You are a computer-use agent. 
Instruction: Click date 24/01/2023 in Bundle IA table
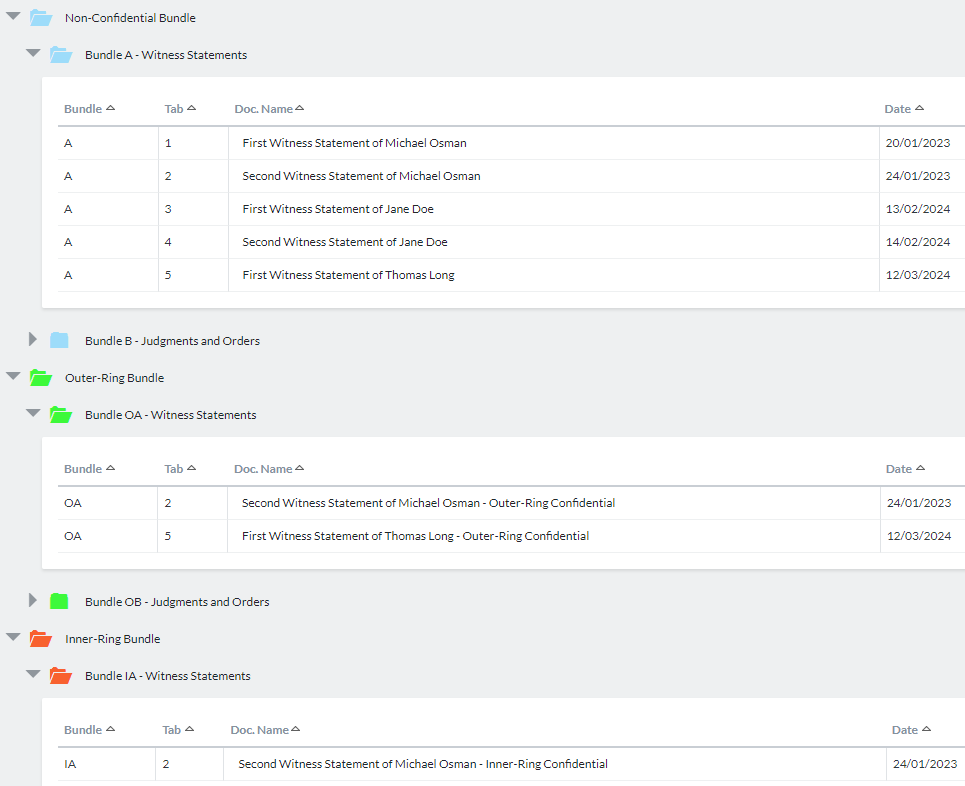click(x=925, y=764)
